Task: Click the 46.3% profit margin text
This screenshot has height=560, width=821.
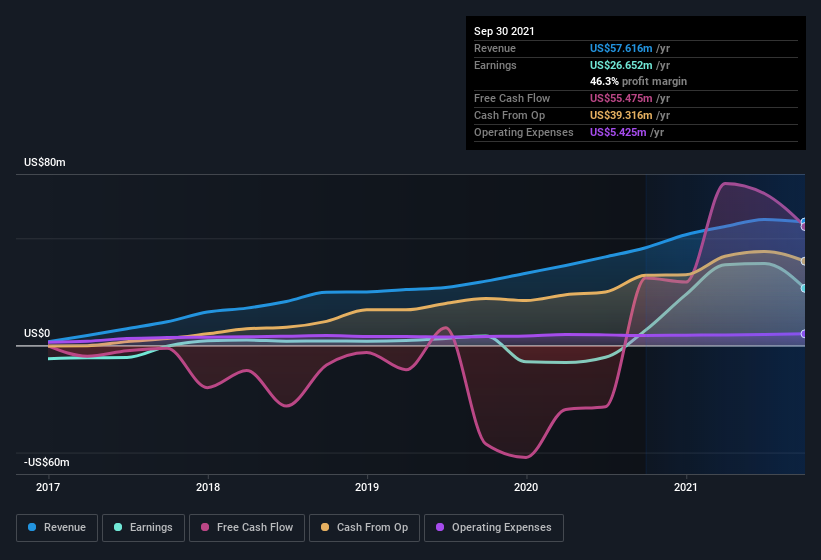Action: [638, 81]
